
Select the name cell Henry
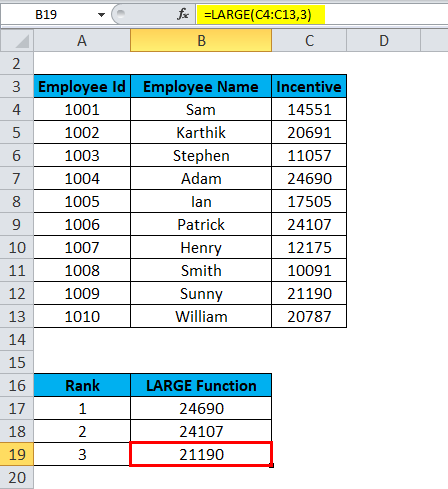tap(201, 247)
